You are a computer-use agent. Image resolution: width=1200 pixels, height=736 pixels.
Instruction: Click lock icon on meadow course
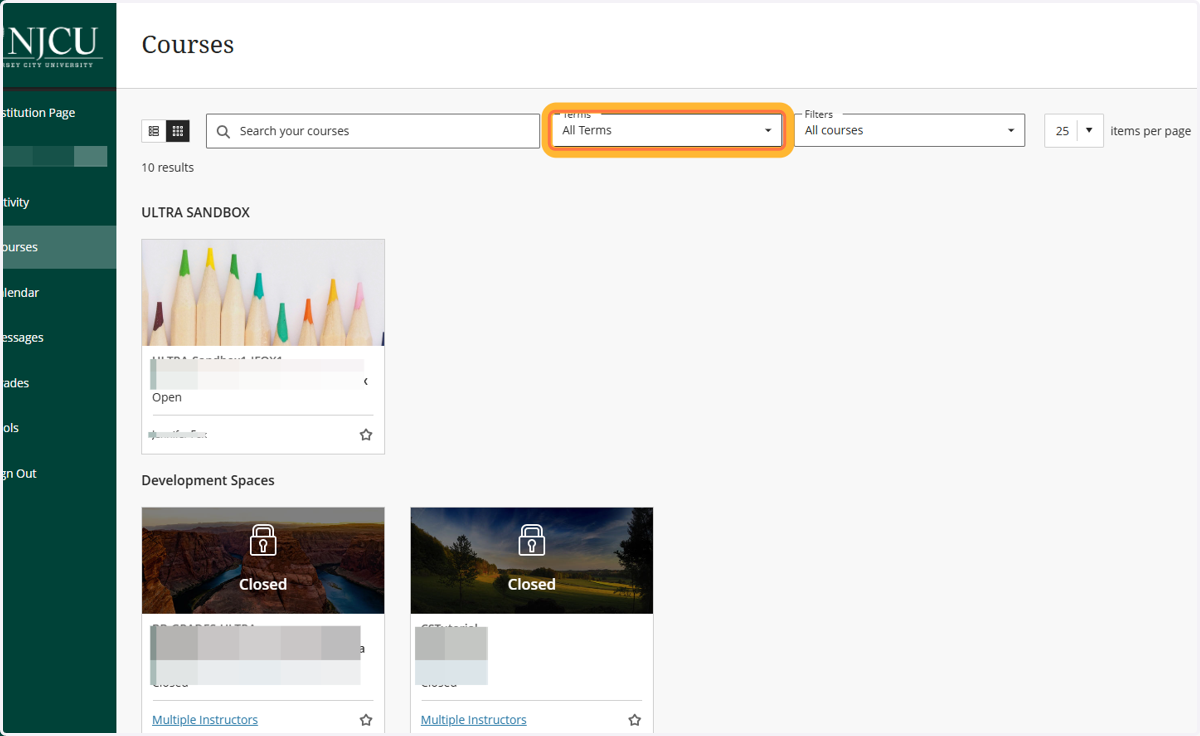(531, 540)
